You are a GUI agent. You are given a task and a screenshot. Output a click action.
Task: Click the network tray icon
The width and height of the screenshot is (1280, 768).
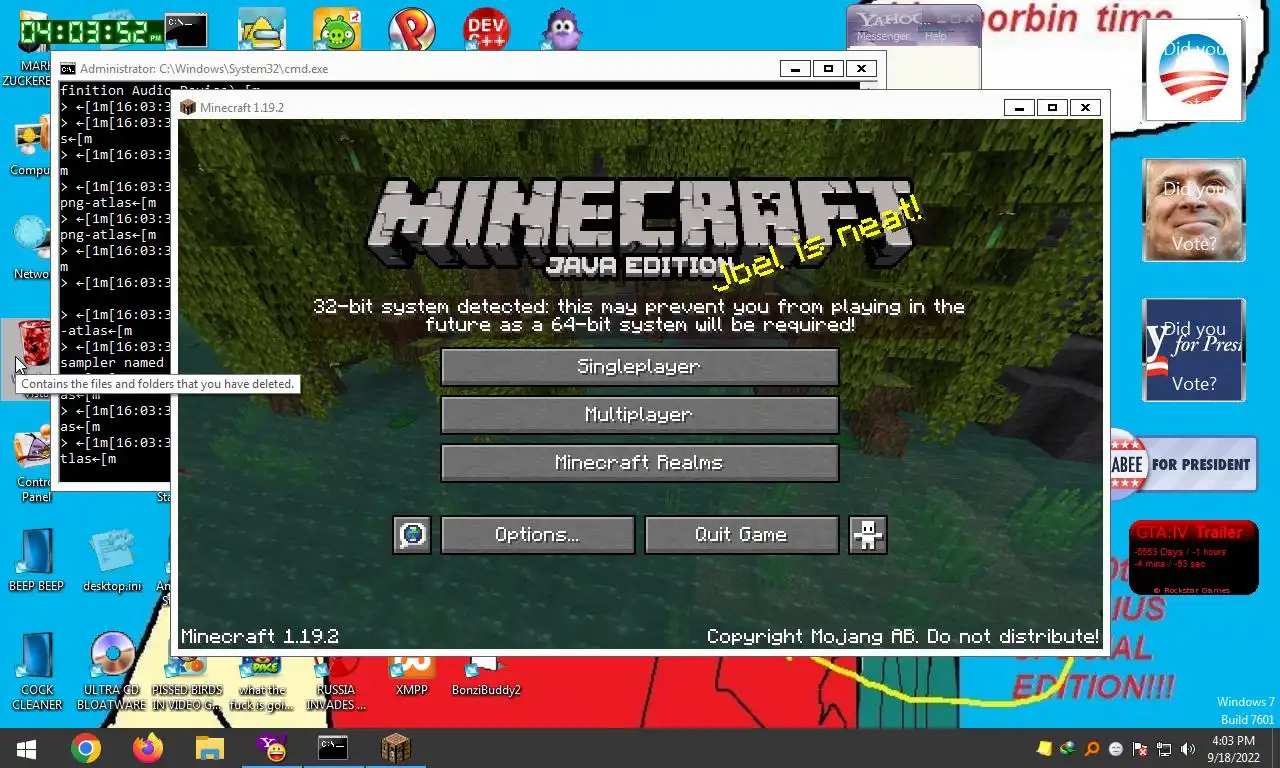(1164, 749)
